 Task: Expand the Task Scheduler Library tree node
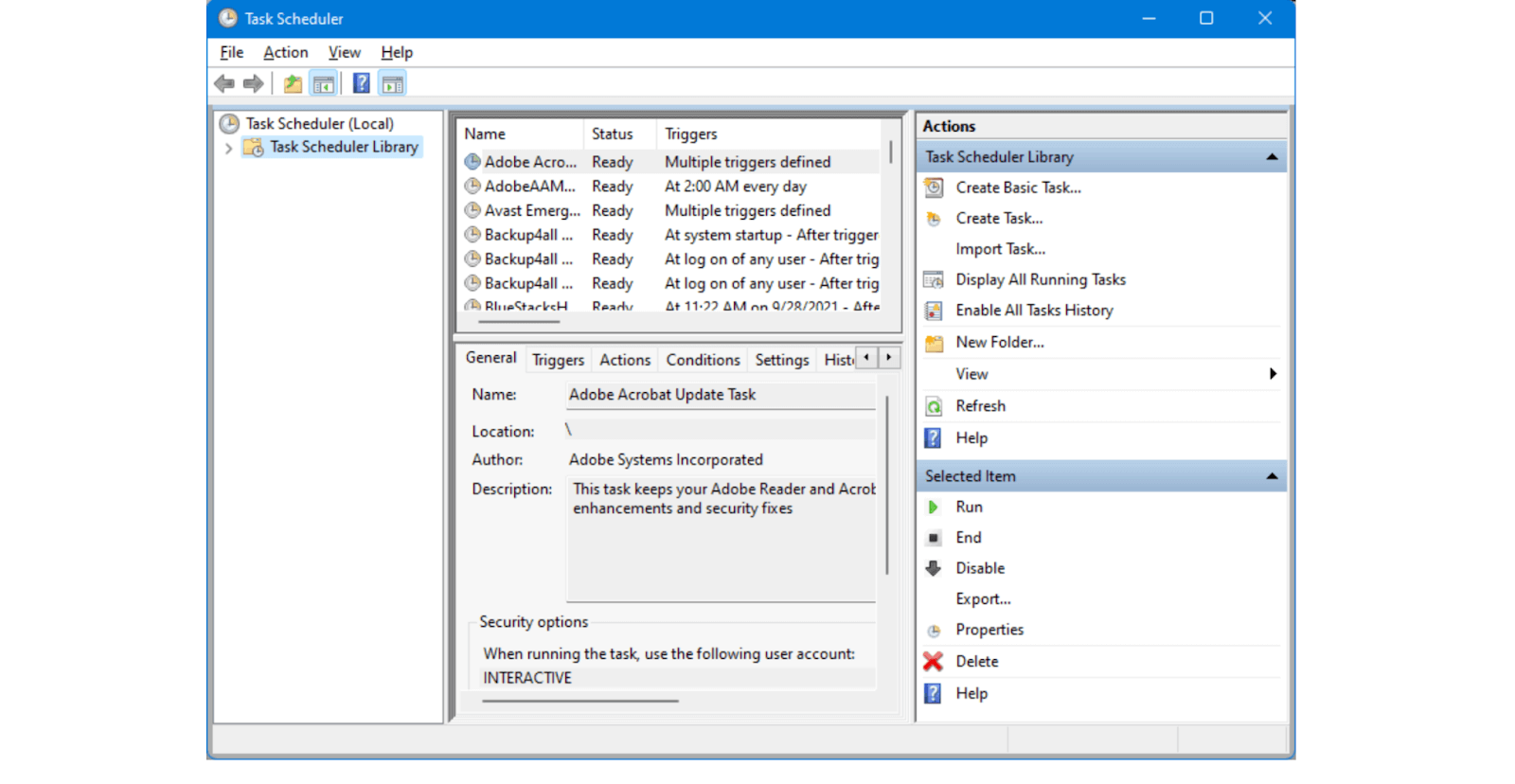point(228,148)
